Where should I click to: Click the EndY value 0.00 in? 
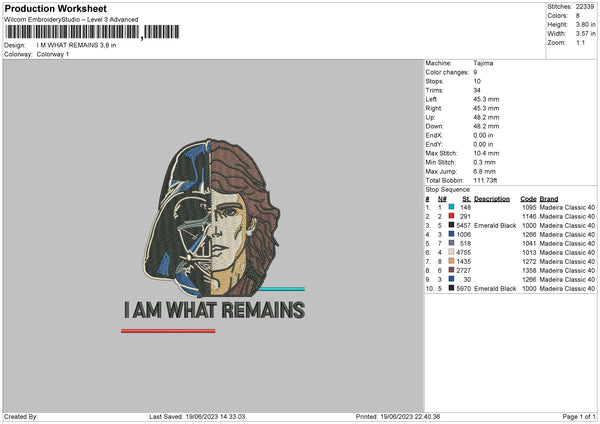[x=483, y=144]
